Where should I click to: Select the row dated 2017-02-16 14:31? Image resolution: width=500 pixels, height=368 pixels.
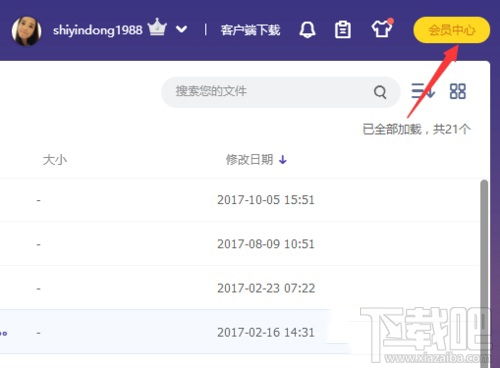point(240,332)
